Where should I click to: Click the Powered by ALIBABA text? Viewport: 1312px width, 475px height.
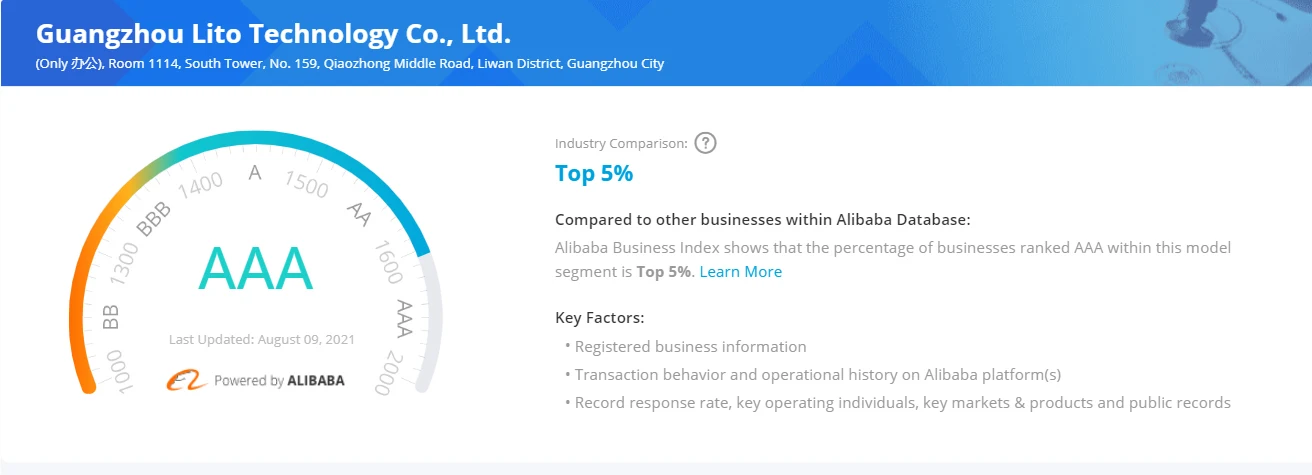[x=279, y=381]
